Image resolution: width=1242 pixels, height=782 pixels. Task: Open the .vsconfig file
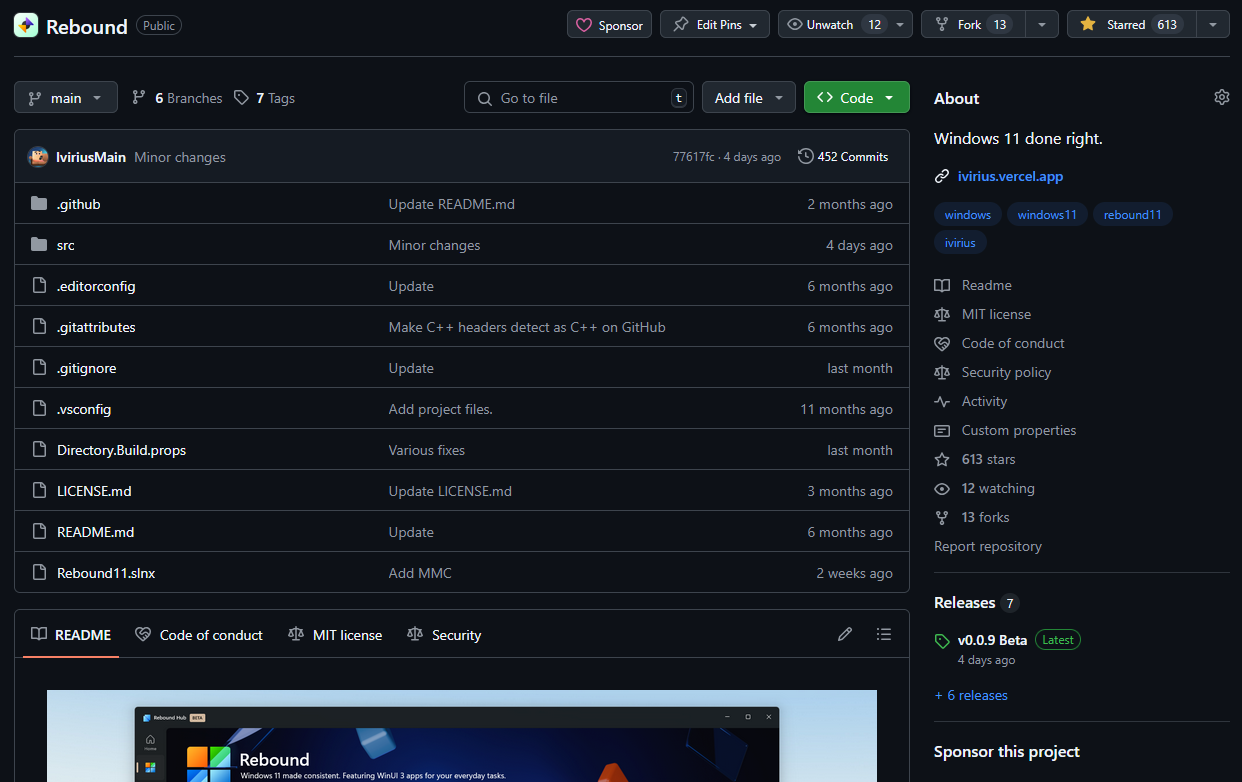tap(84, 409)
